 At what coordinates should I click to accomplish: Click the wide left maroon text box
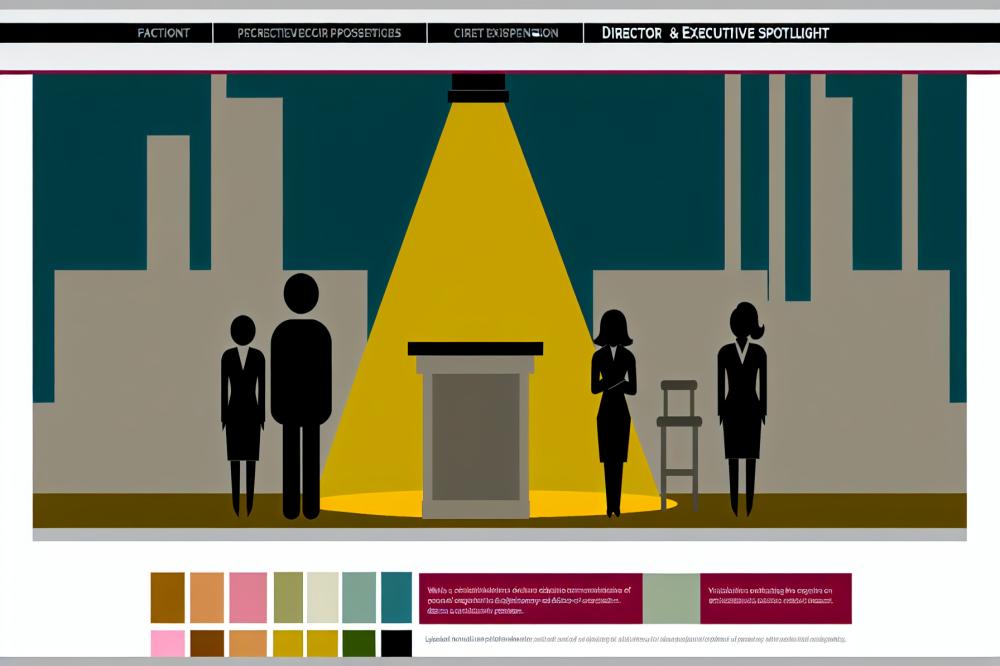[x=530, y=598]
